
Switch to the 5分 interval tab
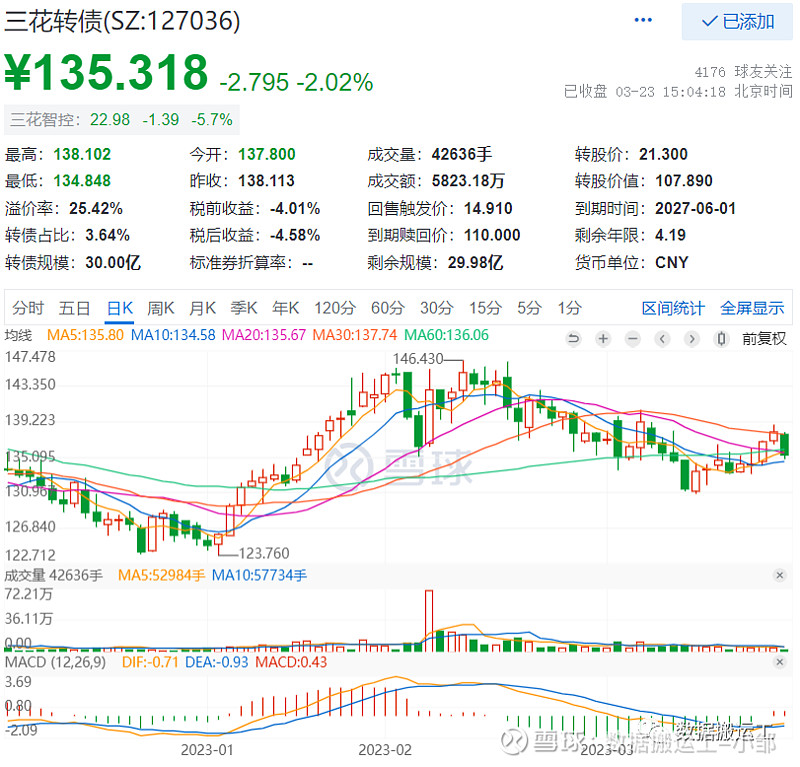(530, 308)
